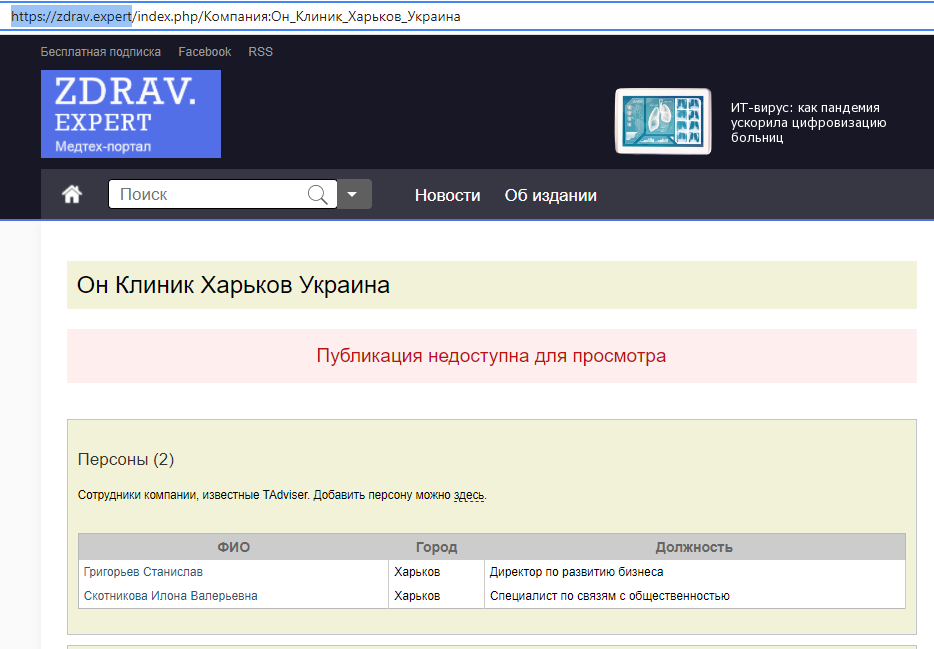Image resolution: width=934 pixels, height=649 pixels.
Task: Open article about ИТ-вирус pandemic digitalization
Action: click(x=808, y=122)
